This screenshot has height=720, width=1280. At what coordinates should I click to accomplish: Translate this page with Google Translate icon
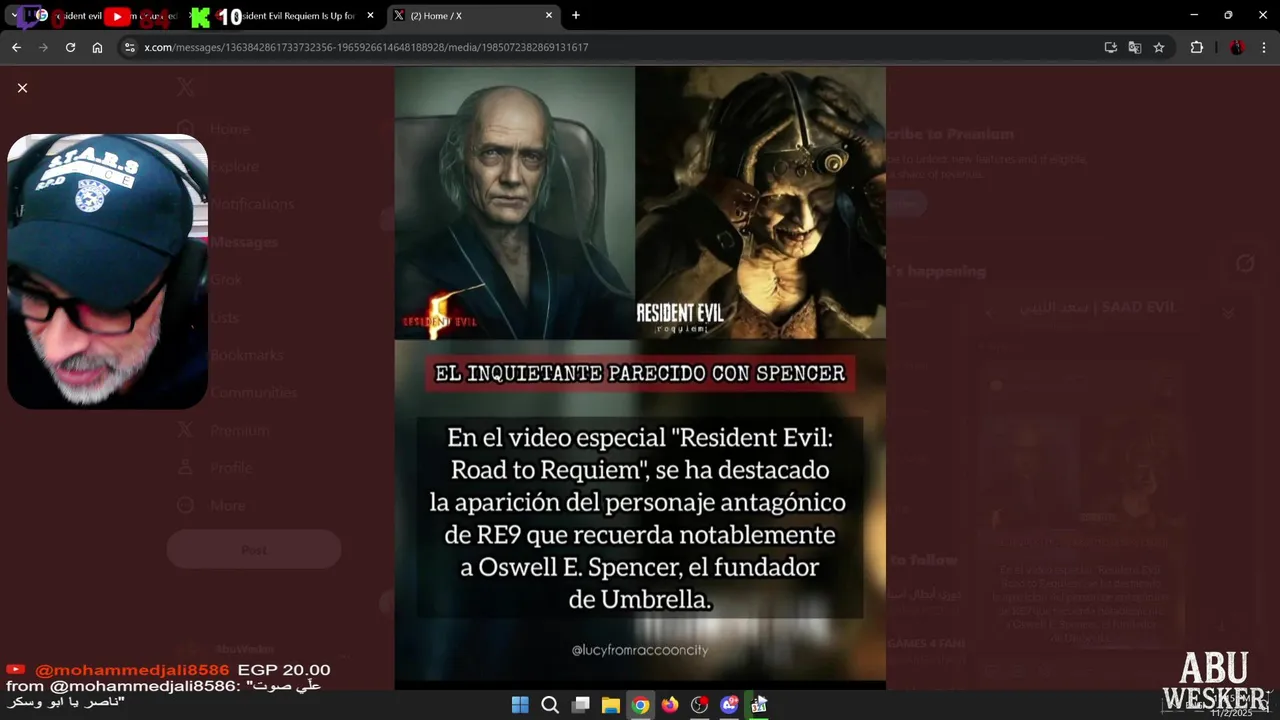pos(1135,47)
